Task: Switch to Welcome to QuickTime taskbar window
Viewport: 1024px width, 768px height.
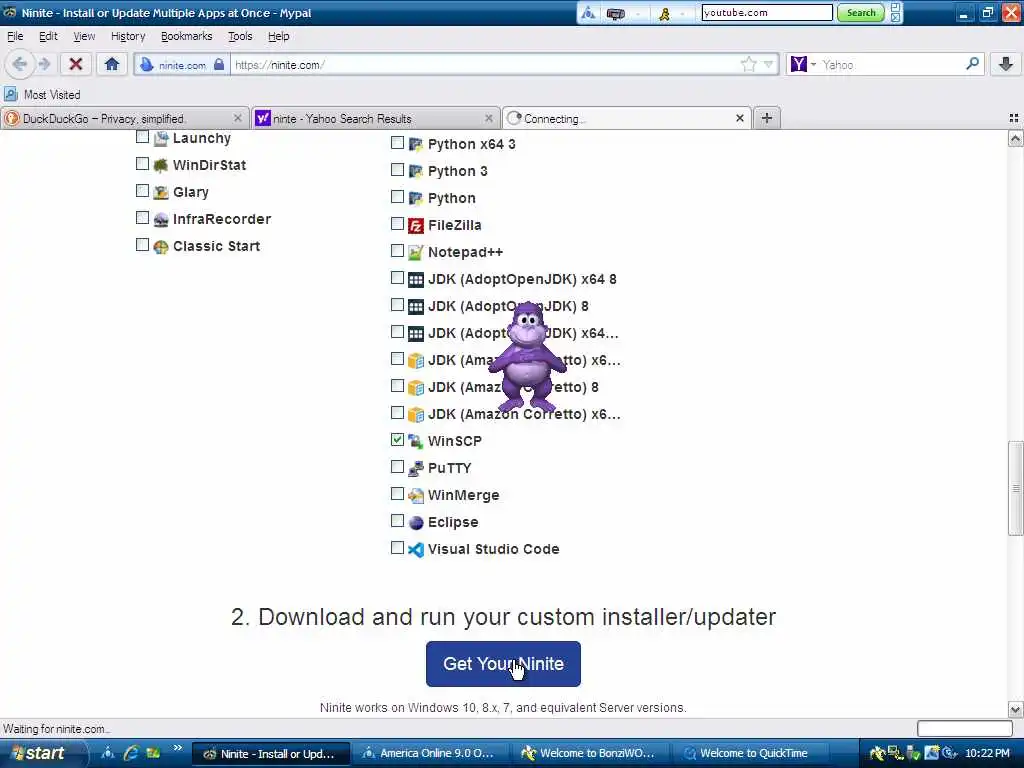Action: click(750, 753)
